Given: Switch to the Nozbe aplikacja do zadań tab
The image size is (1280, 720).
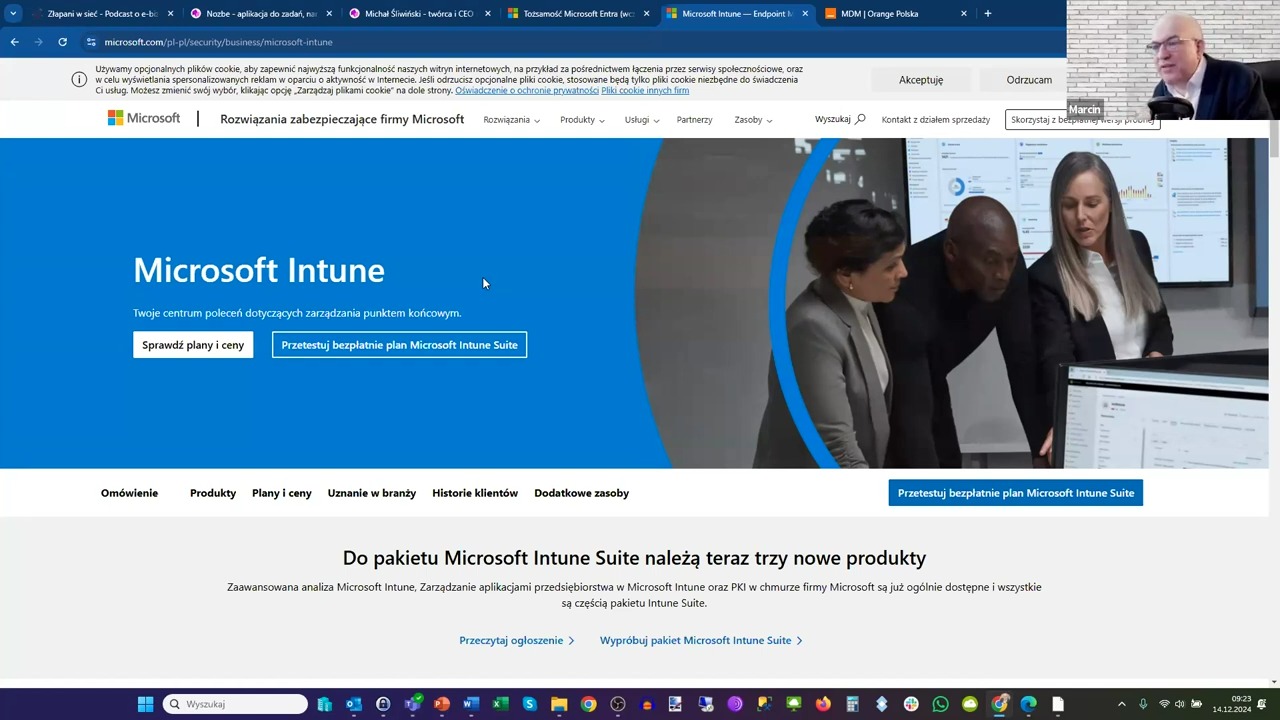Looking at the screenshot, I should 260,14.
